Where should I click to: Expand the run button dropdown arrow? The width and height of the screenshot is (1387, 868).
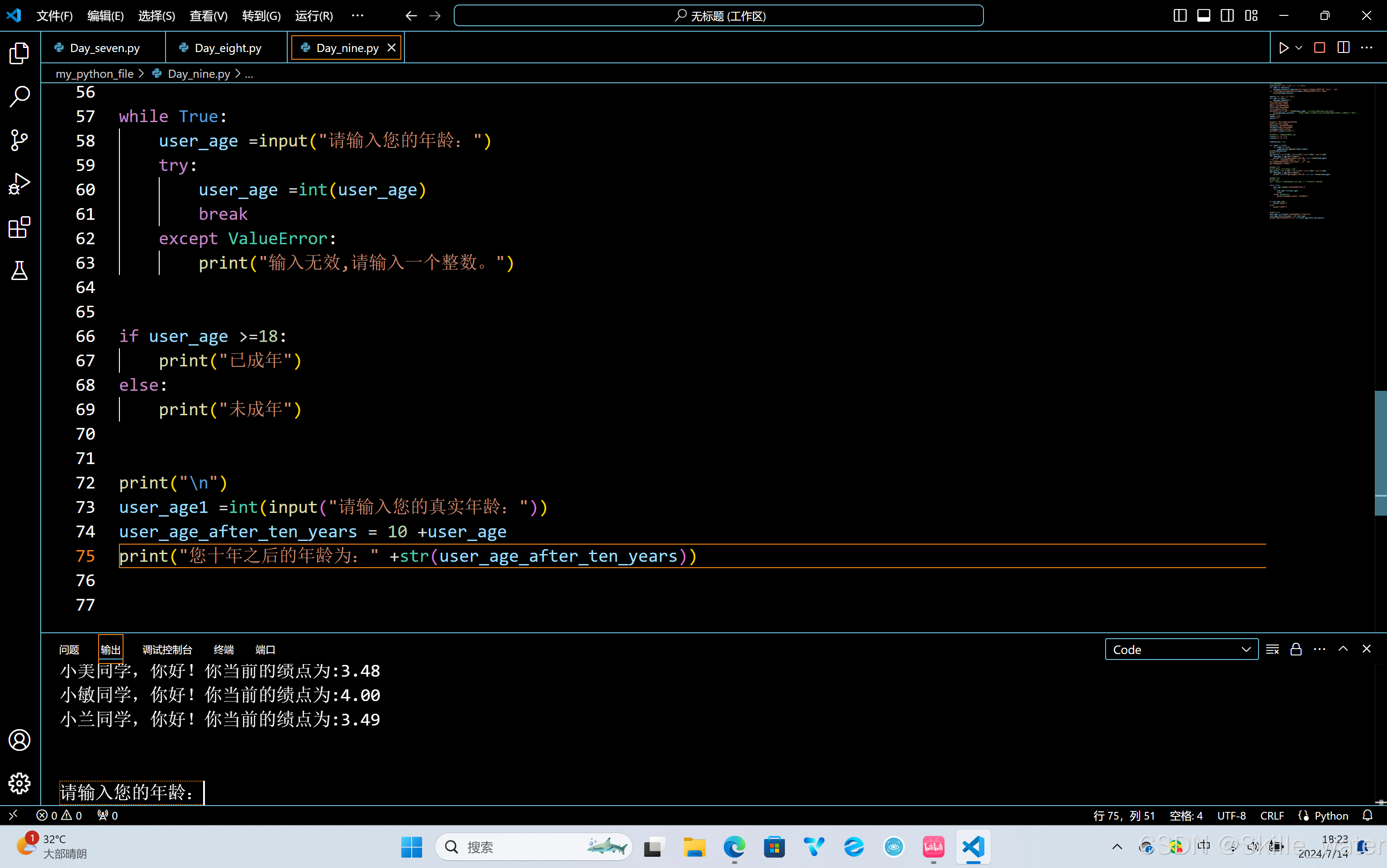point(1299,47)
